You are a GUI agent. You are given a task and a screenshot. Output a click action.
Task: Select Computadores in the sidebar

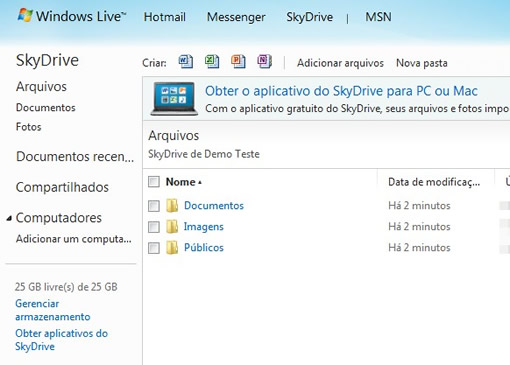tap(59, 218)
